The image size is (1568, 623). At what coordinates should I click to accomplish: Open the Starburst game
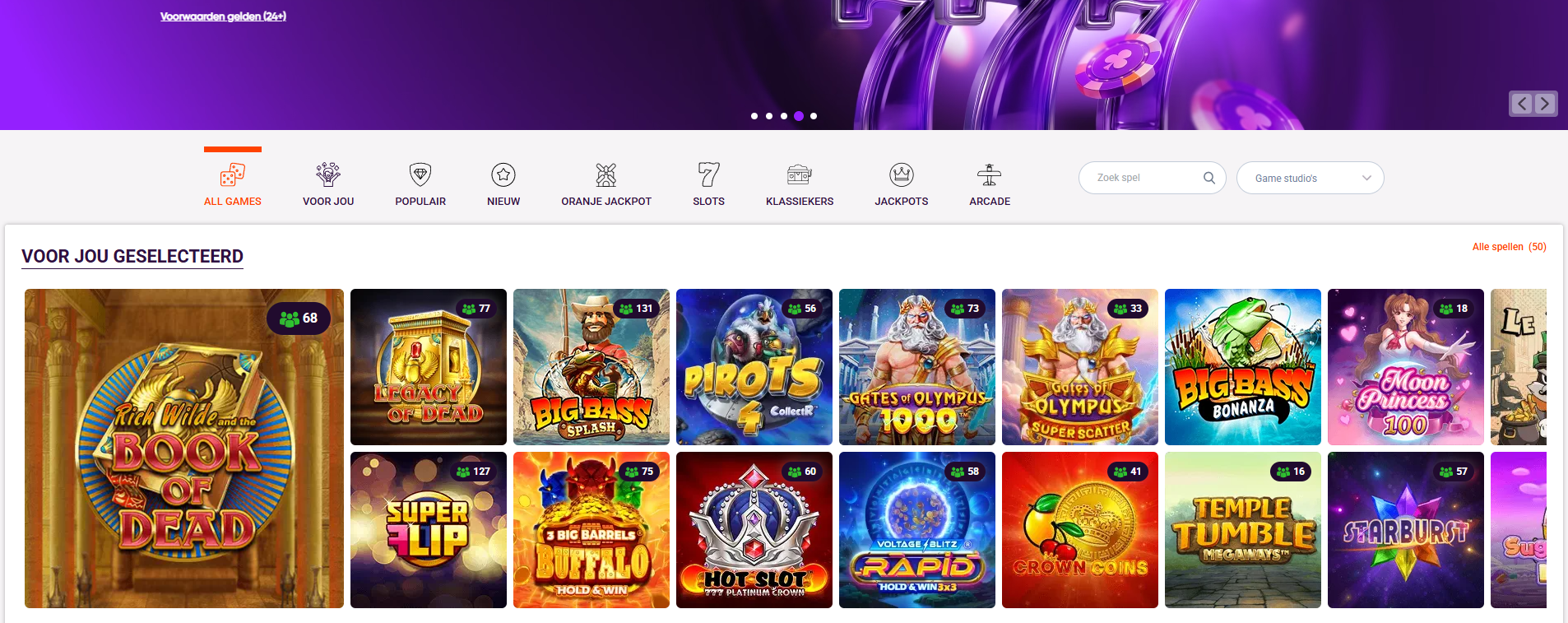coord(1406,530)
